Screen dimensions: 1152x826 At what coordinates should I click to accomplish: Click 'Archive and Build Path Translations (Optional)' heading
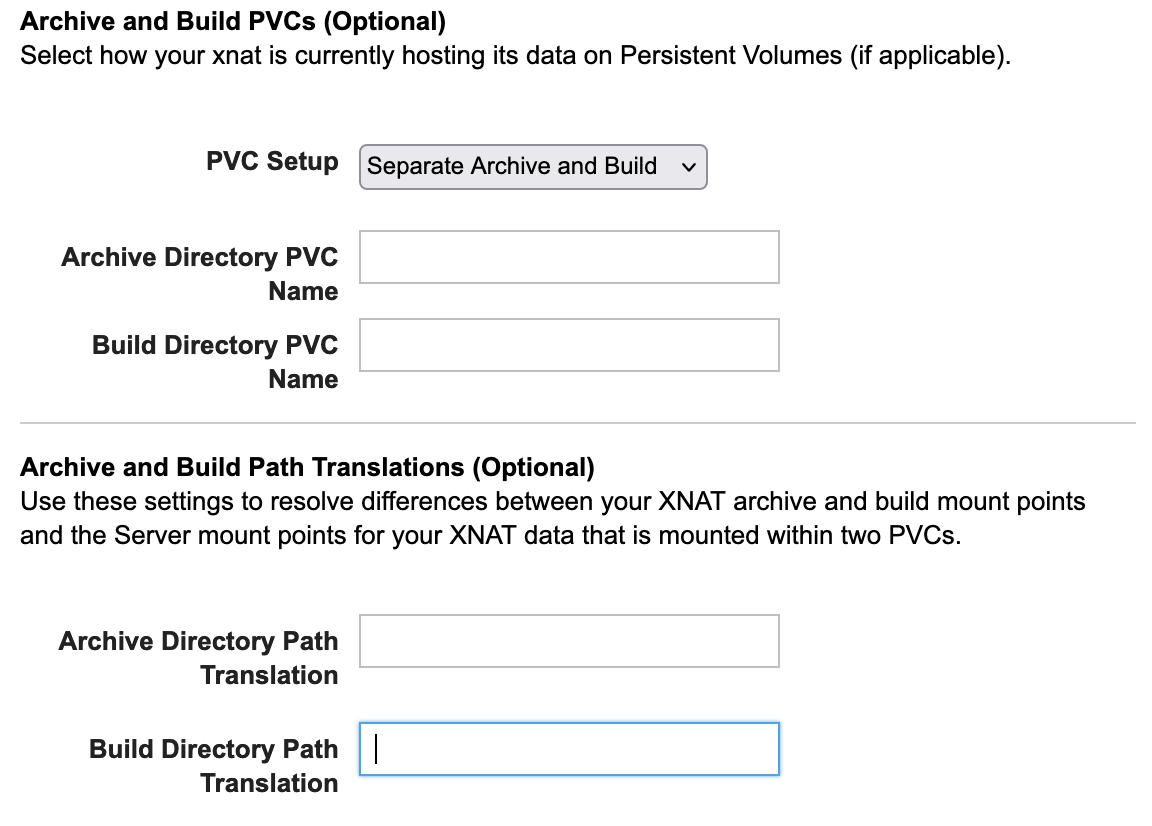pyautogui.click(x=307, y=467)
